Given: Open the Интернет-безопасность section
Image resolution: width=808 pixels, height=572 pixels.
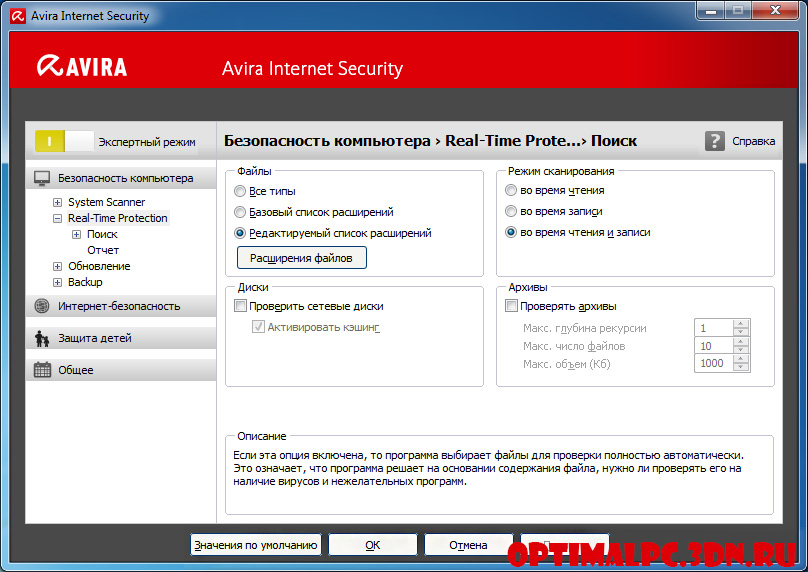Looking at the screenshot, I should pyautogui.click(x=121, y=306).
